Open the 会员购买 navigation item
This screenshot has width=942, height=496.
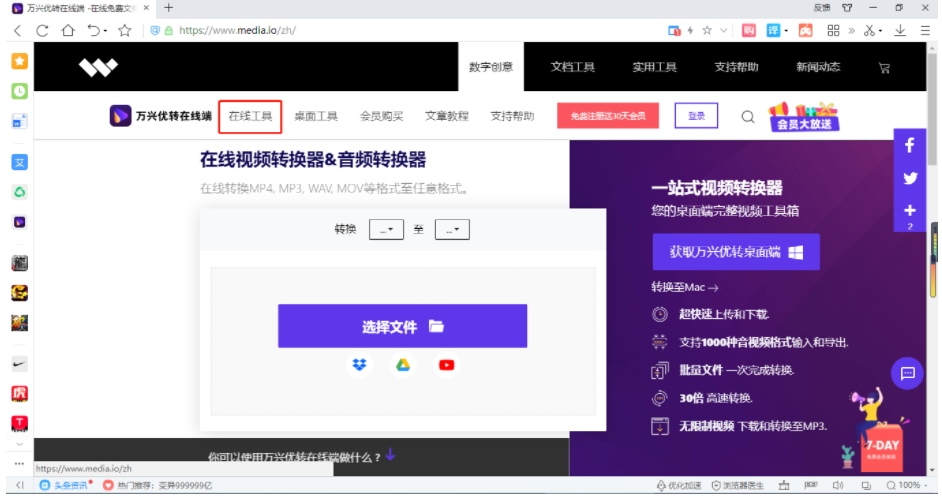(381, 116)
